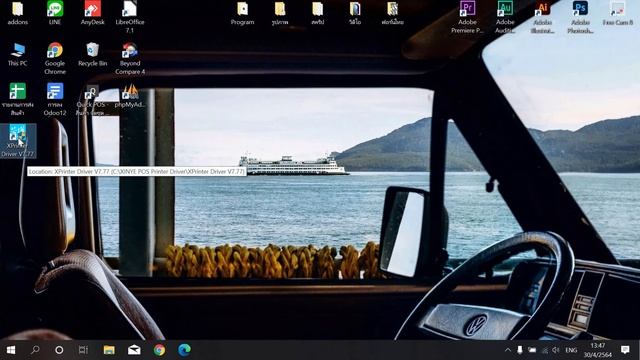Launch Adobe Premiere Pro shortcut
Viewport: 640px width, 360px height.
(x=467, y=16)
